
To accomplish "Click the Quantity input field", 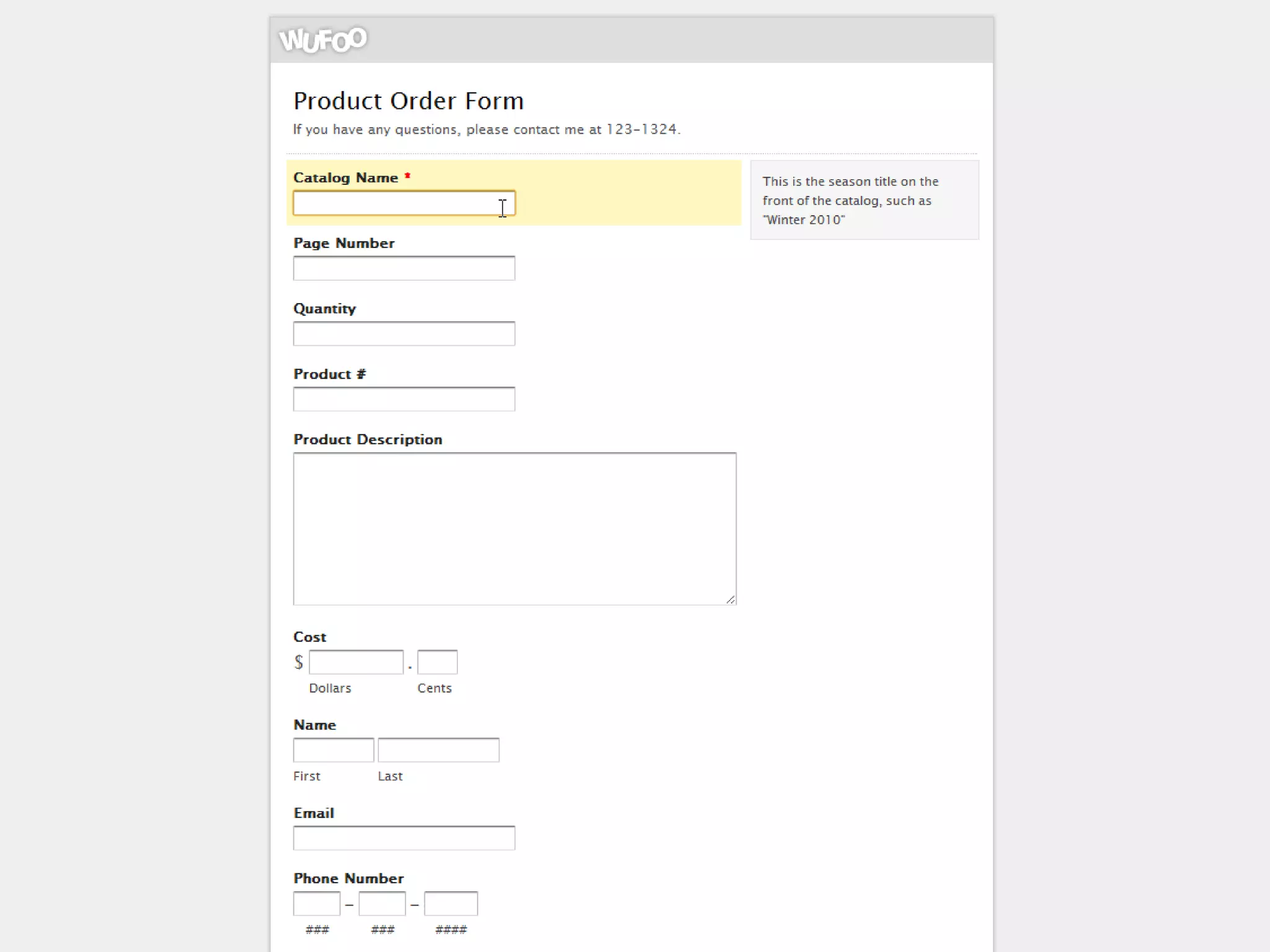I will pos(403,334).
